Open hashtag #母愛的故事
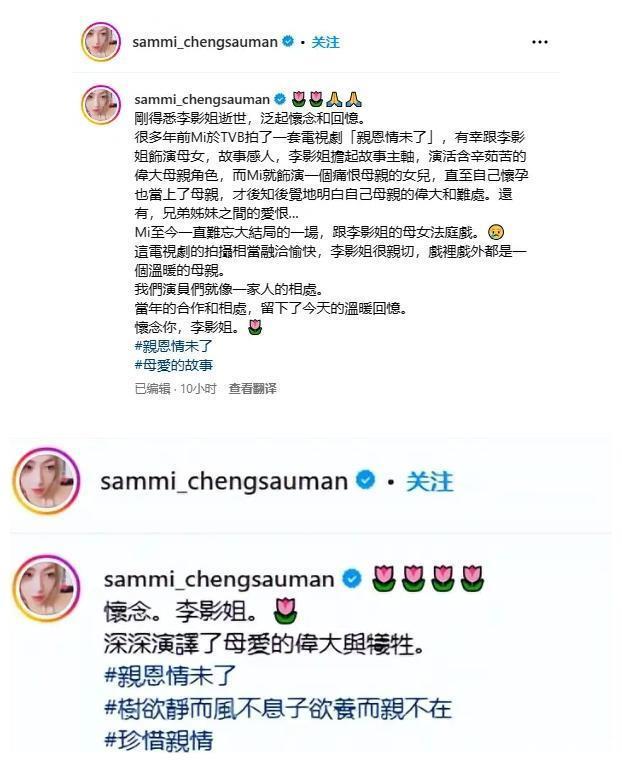Image resolution: width=622 pixels, height=763 pixels. pos(174,365)
